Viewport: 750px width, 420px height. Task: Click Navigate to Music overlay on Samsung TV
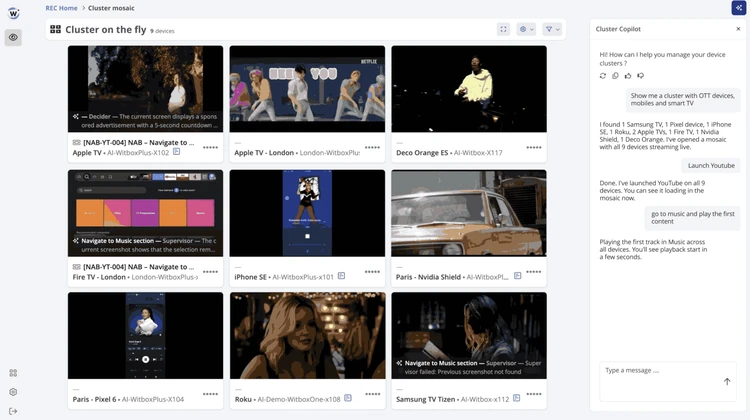tap(469, 367)
